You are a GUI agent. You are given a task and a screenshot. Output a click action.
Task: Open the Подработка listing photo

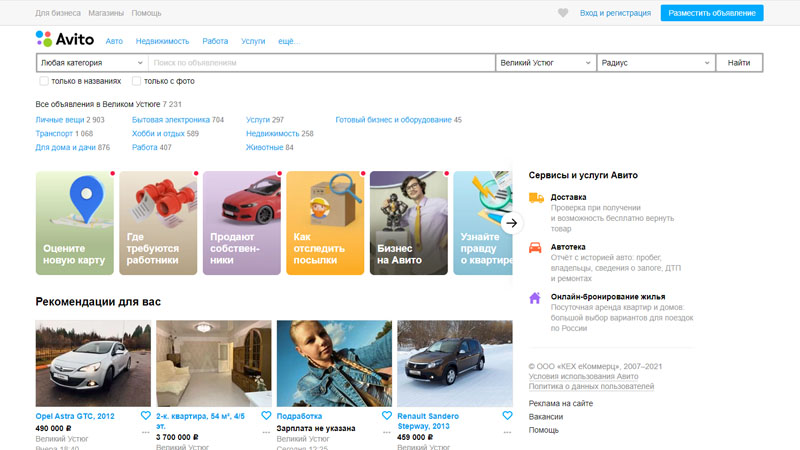[334, 363]
